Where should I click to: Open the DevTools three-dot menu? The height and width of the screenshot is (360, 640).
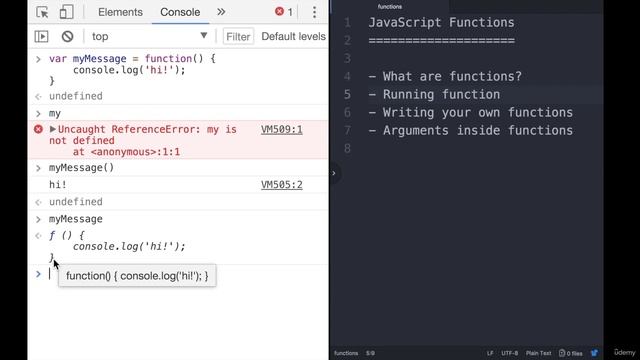[314, 12]
